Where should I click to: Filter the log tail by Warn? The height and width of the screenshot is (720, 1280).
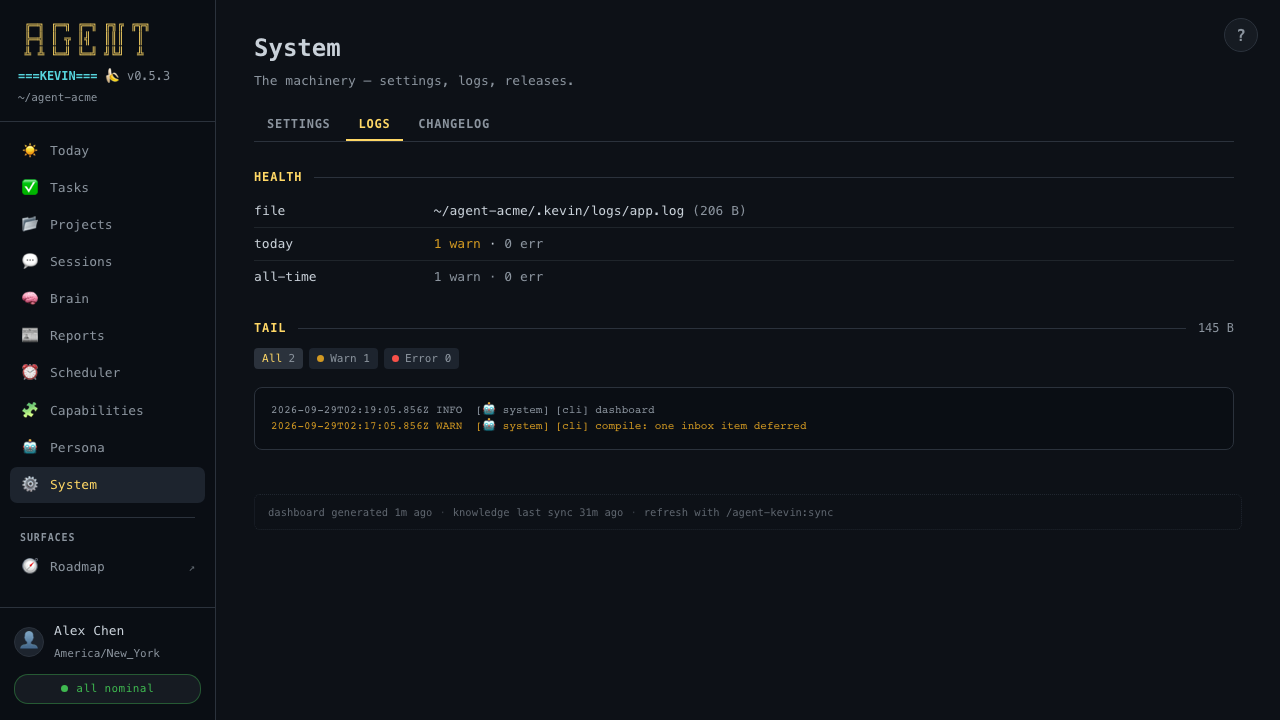pyautogui.click(x=343, y=358)
